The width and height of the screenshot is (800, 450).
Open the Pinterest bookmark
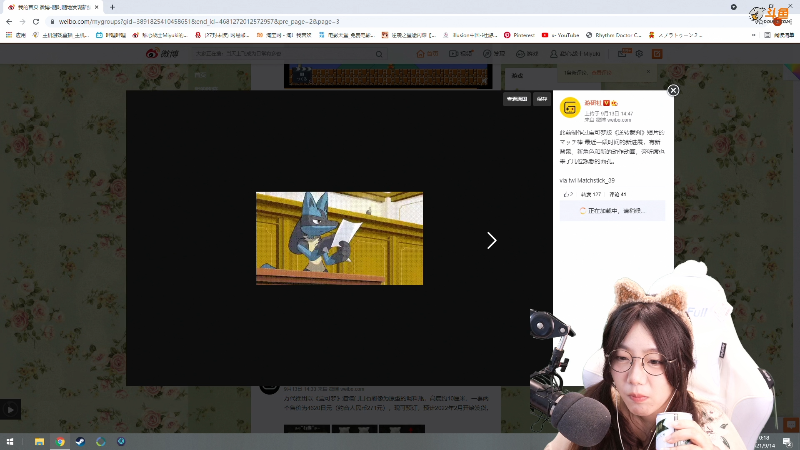[x=519, y=35]
